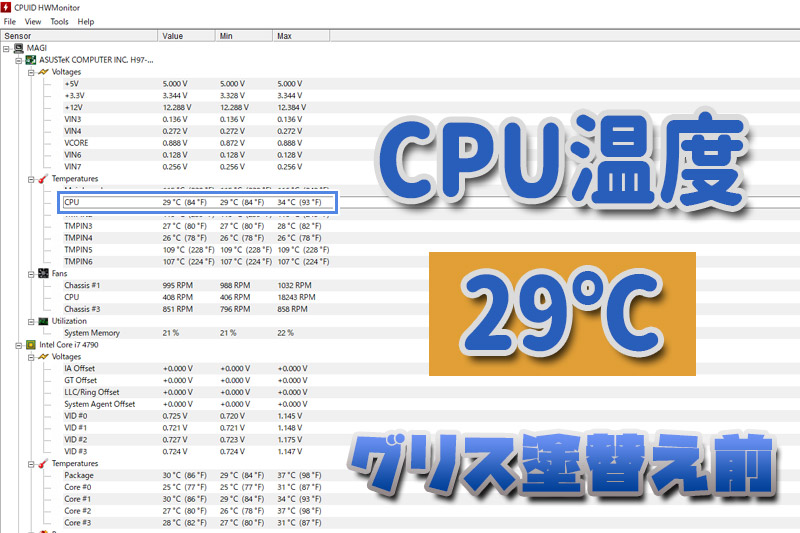Click the Max column header
The width and height of the screenshot is (800, 533).
tap(301, 36)
